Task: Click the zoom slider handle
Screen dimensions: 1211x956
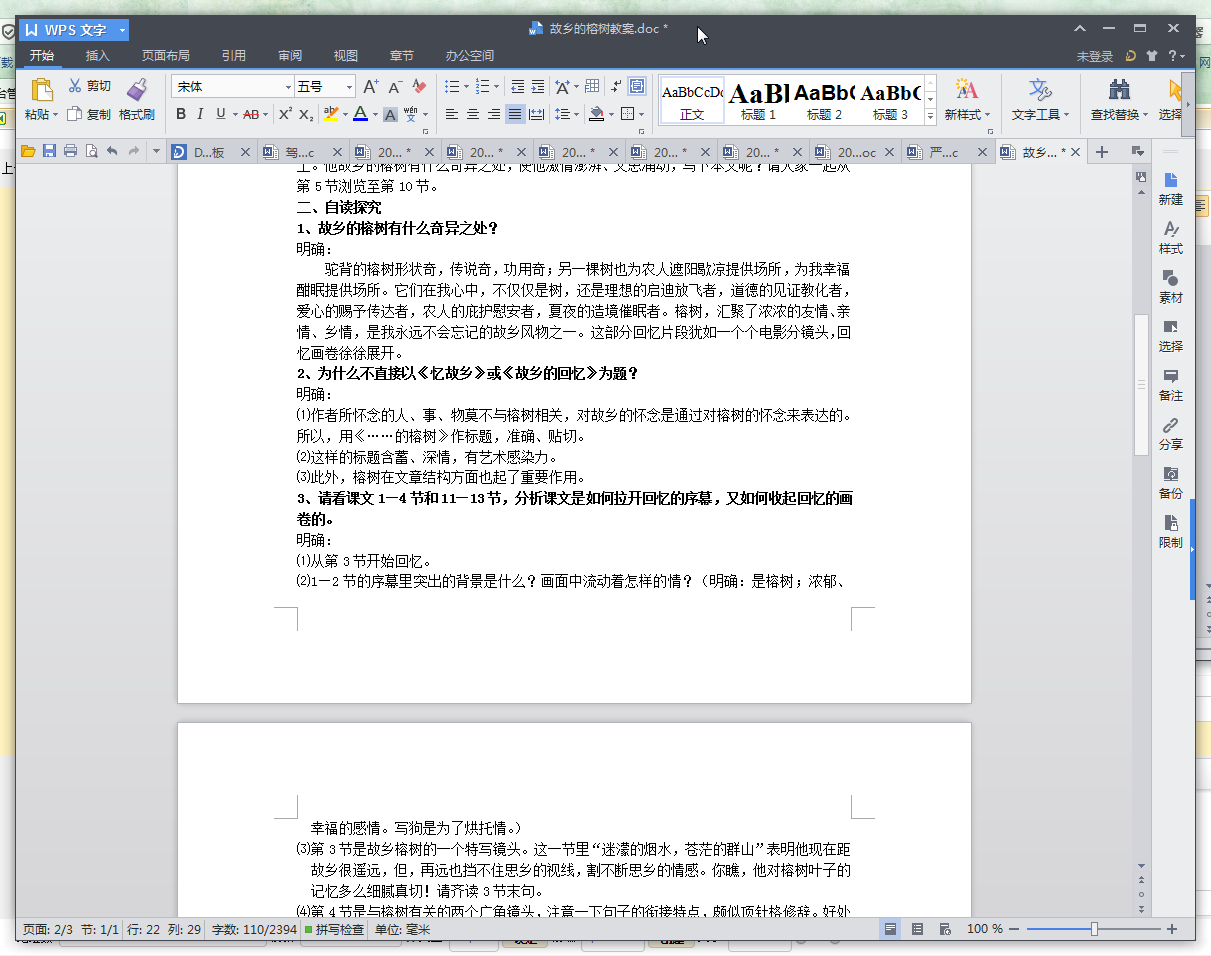Action: click(x=1094, y=929)
